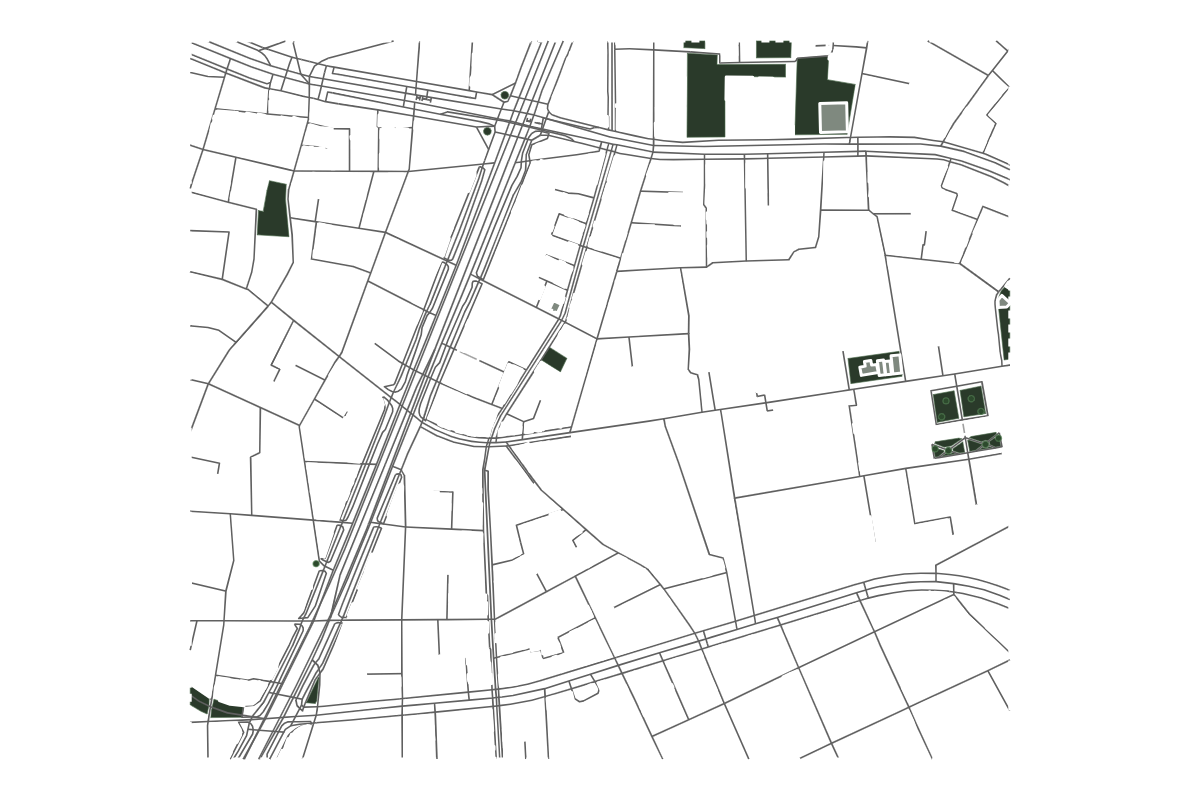Select the small gray square above the dark rectangle
The width and height of the screenshot is (1200, 800).
click(555, 307)
